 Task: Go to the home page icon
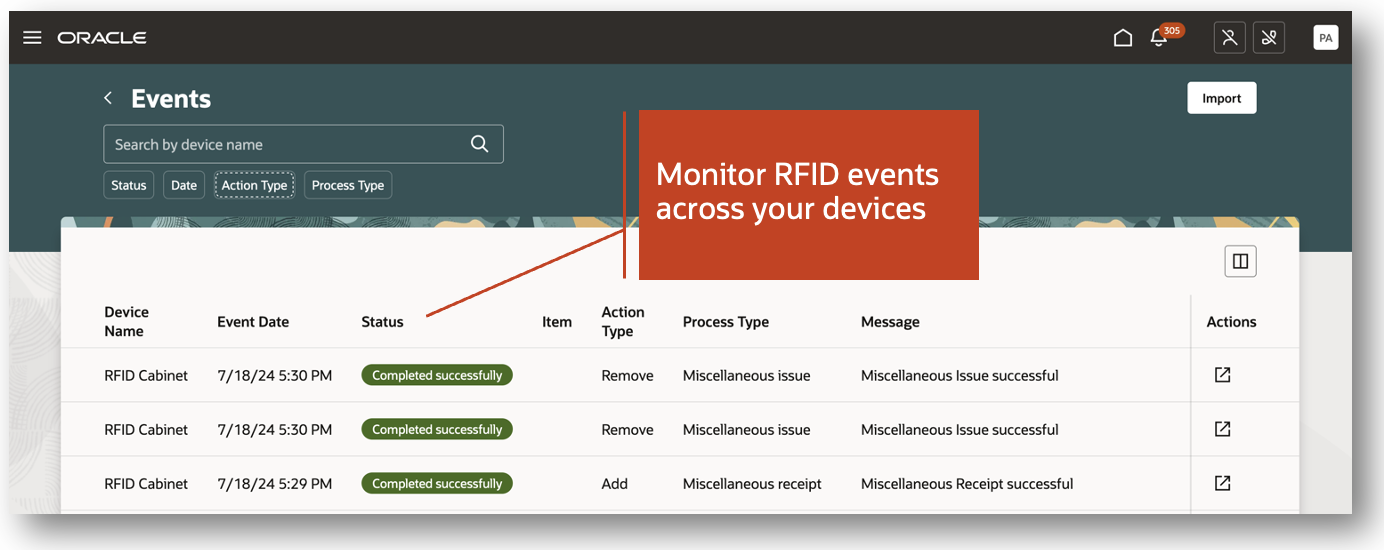click(x=1123, y=38)
